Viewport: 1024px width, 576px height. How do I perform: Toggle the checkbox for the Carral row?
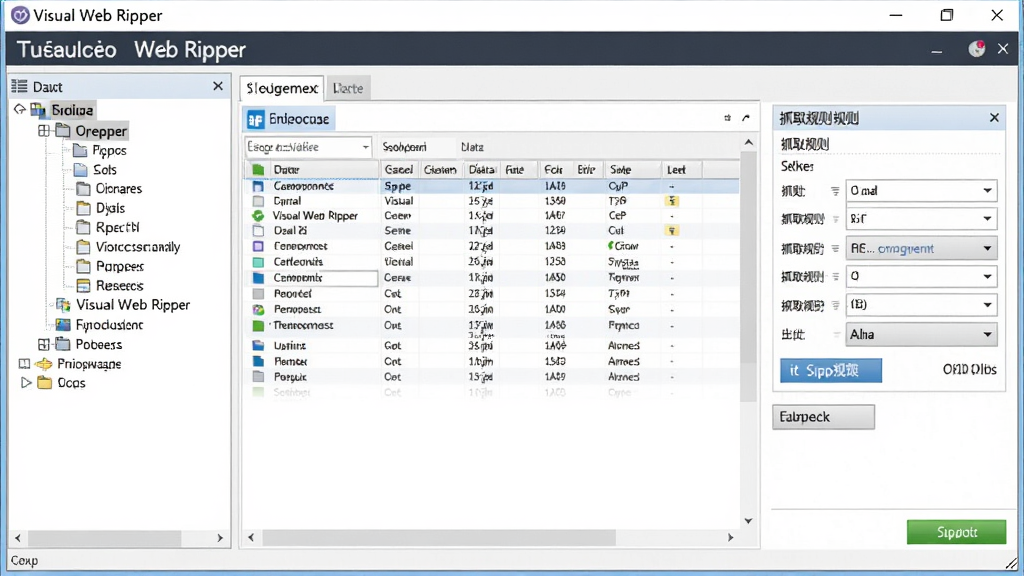coord(259,201)
